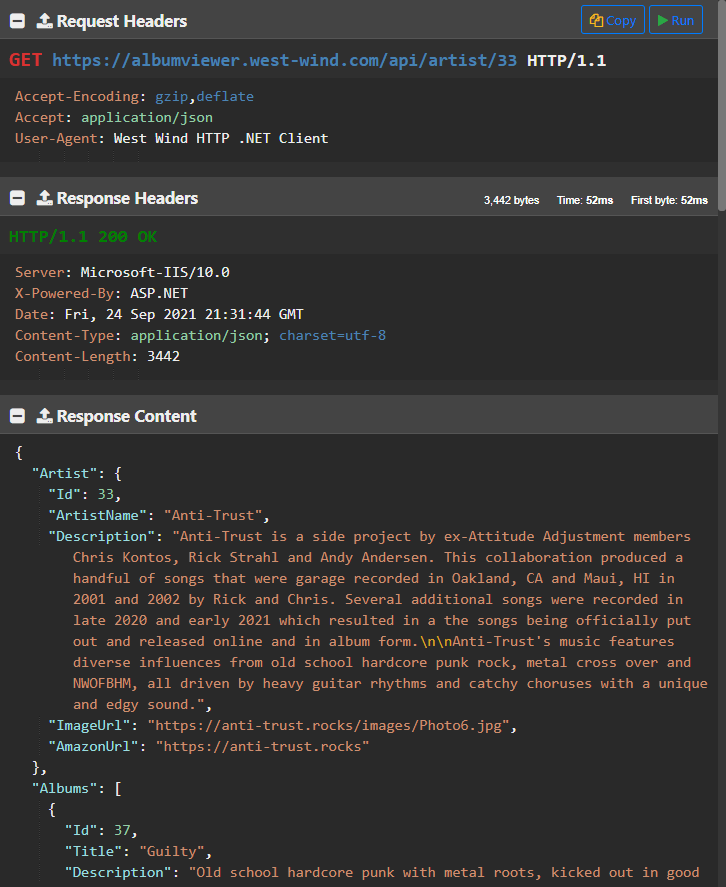This screenshot has width=726, height=887.
Task: Click the AmazonUrl anti-trust.rocks value
Action: (x=268, y=746)
